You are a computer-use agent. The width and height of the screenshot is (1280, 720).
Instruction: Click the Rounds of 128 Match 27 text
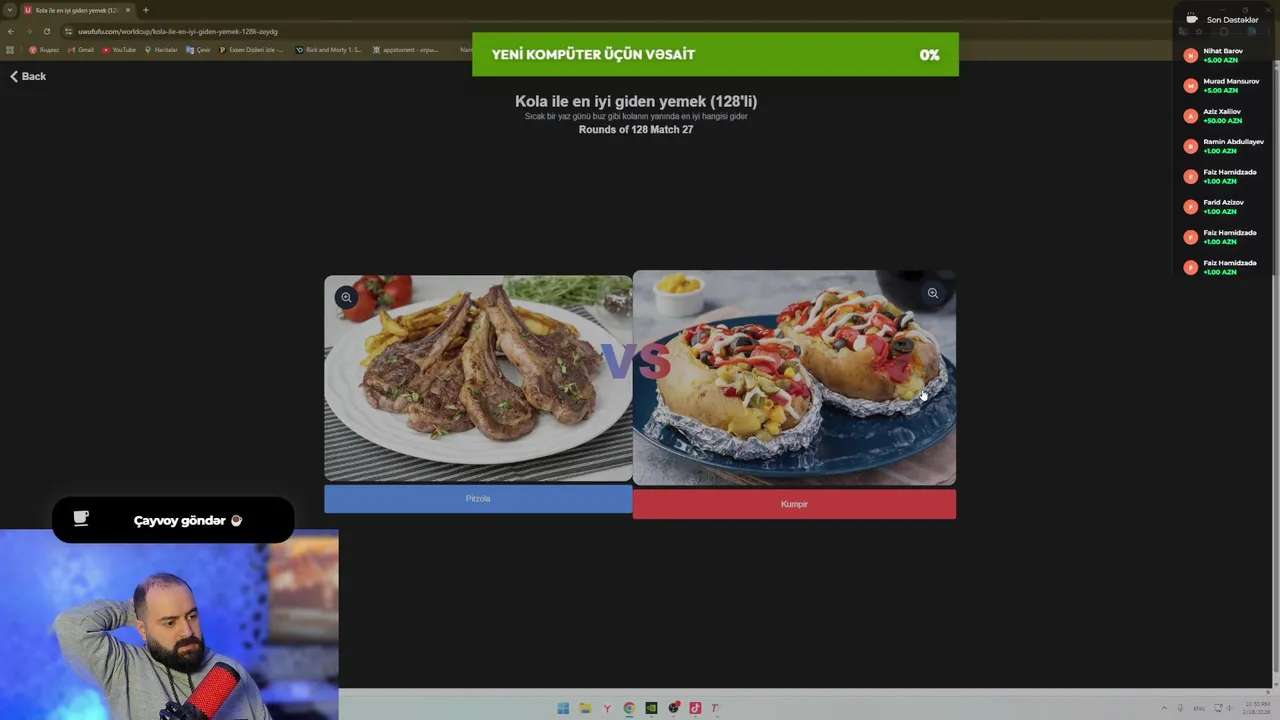[x=636, y=130]
